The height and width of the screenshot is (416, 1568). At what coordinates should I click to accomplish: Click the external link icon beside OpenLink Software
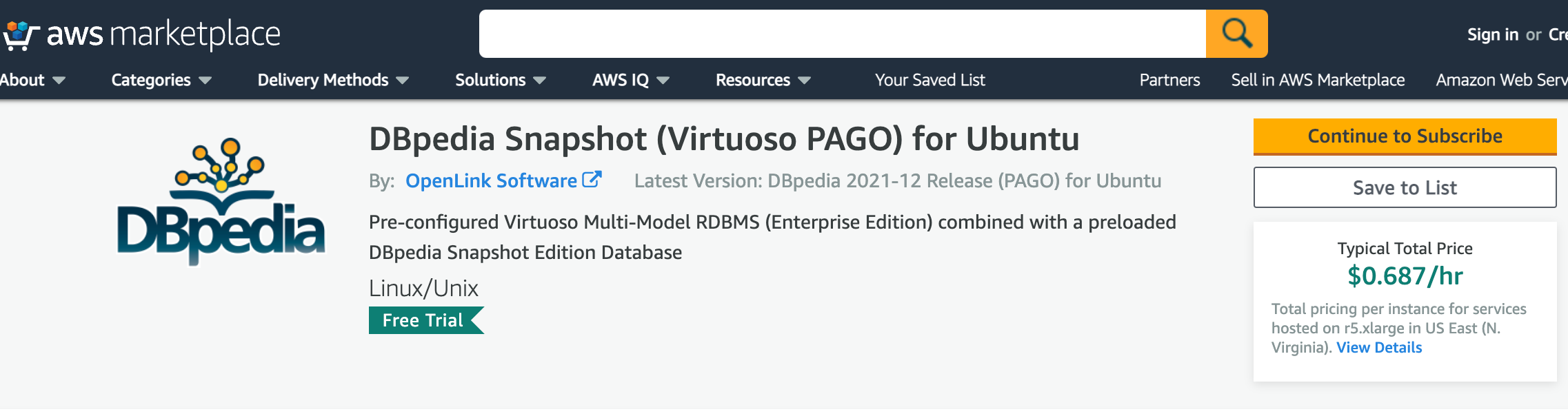click(x=592, y=180)
